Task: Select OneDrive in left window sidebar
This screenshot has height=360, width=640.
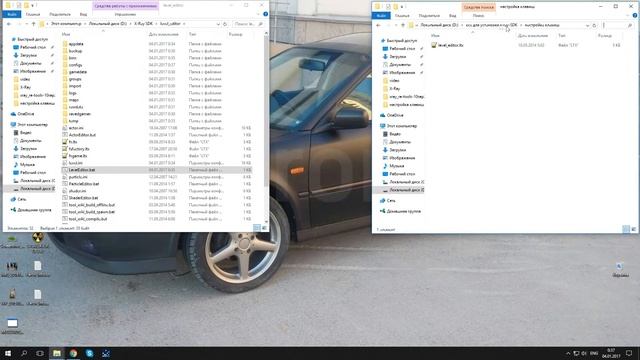Action: 26,114
